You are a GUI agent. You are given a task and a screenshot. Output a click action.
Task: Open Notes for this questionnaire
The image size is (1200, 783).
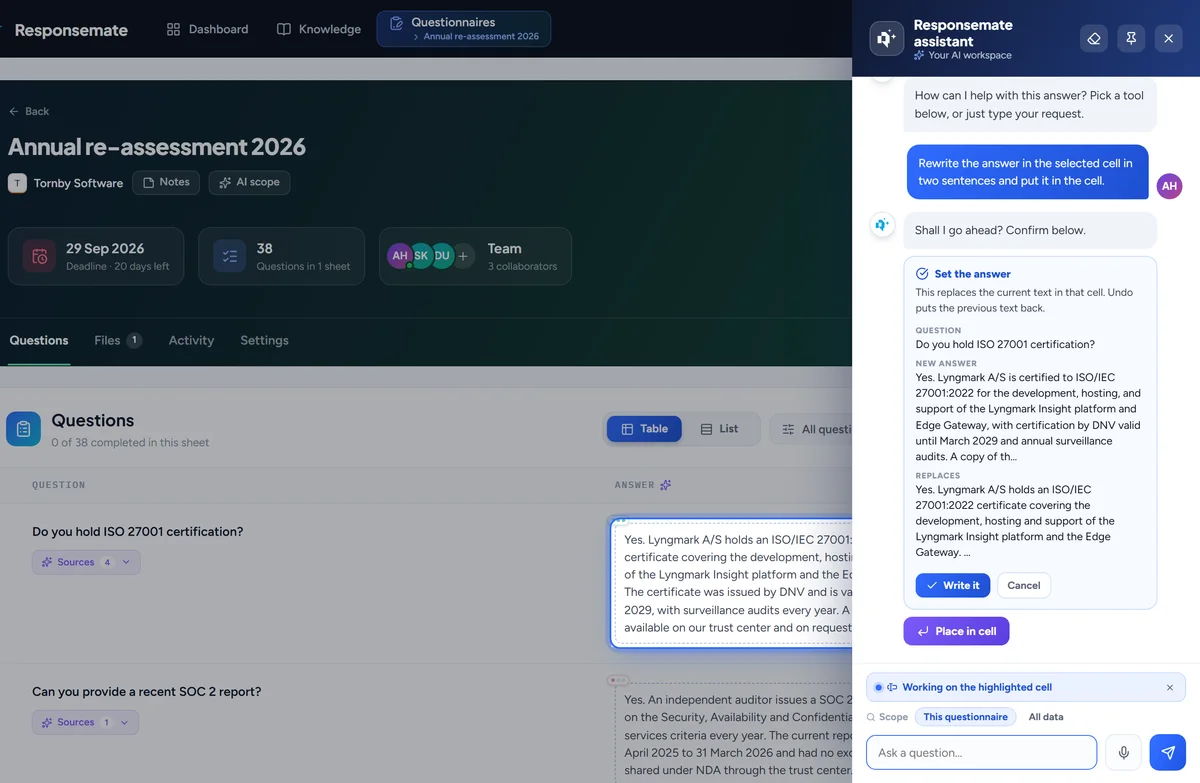[166, 182]
